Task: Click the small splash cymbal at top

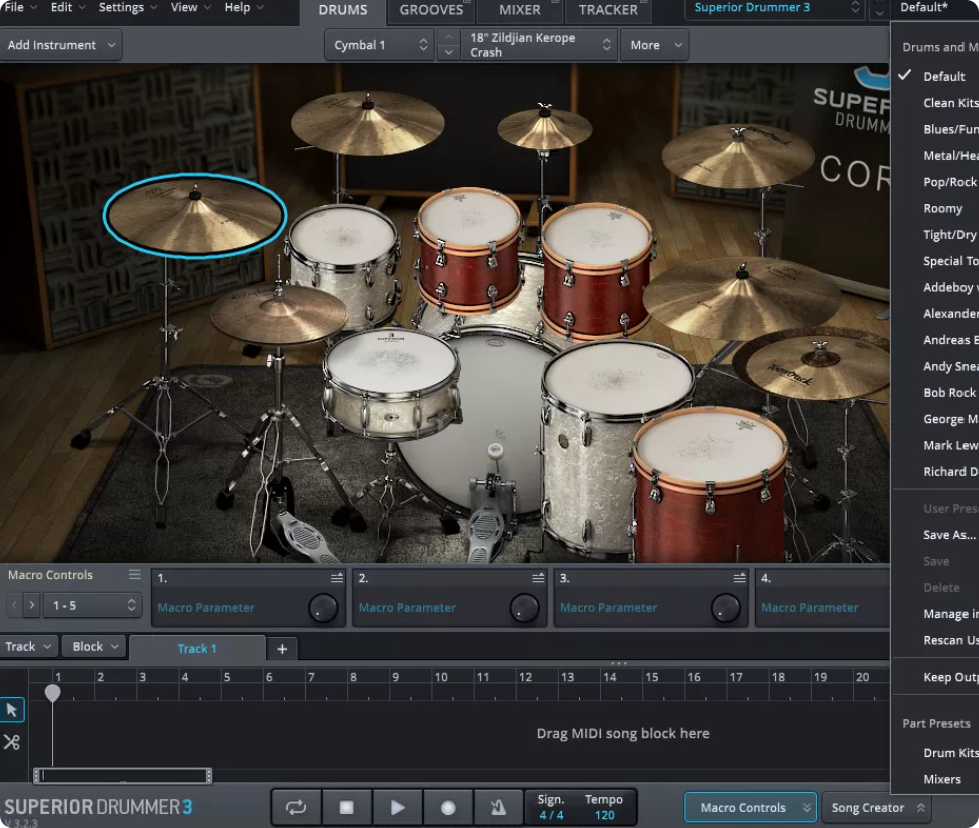Action: pos(544,129)
